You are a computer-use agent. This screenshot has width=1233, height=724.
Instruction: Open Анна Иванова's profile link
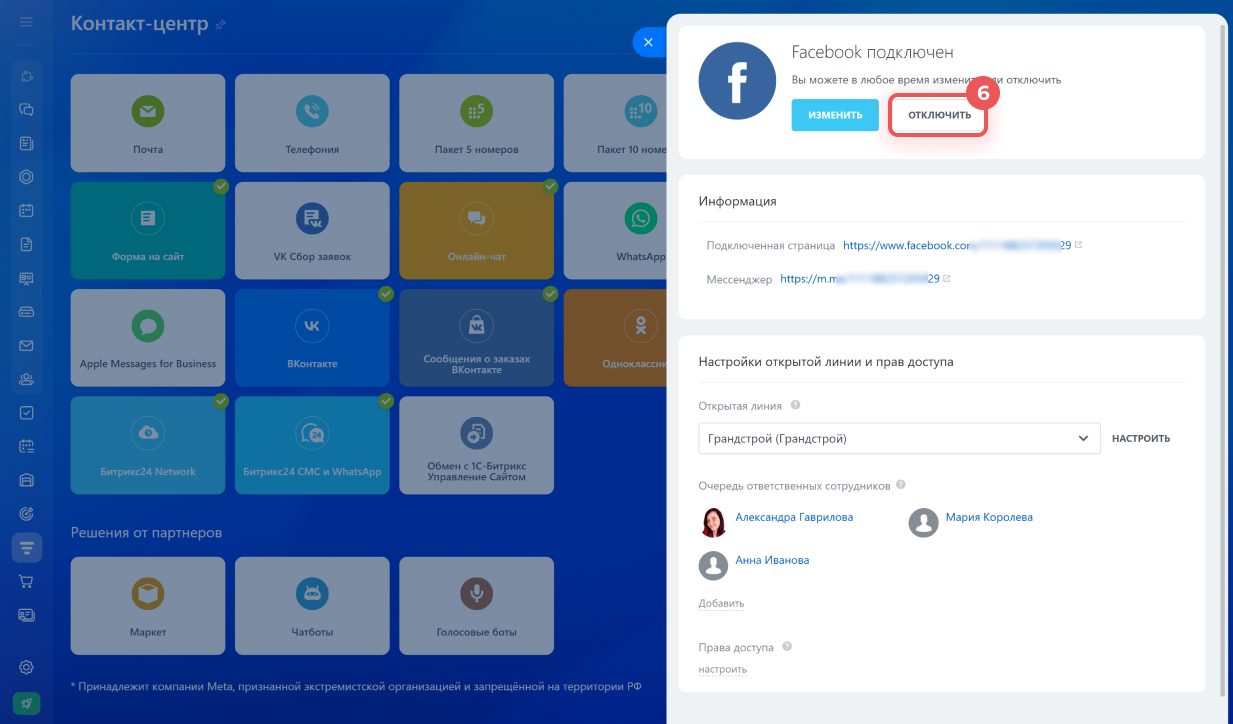pos(772,561)
